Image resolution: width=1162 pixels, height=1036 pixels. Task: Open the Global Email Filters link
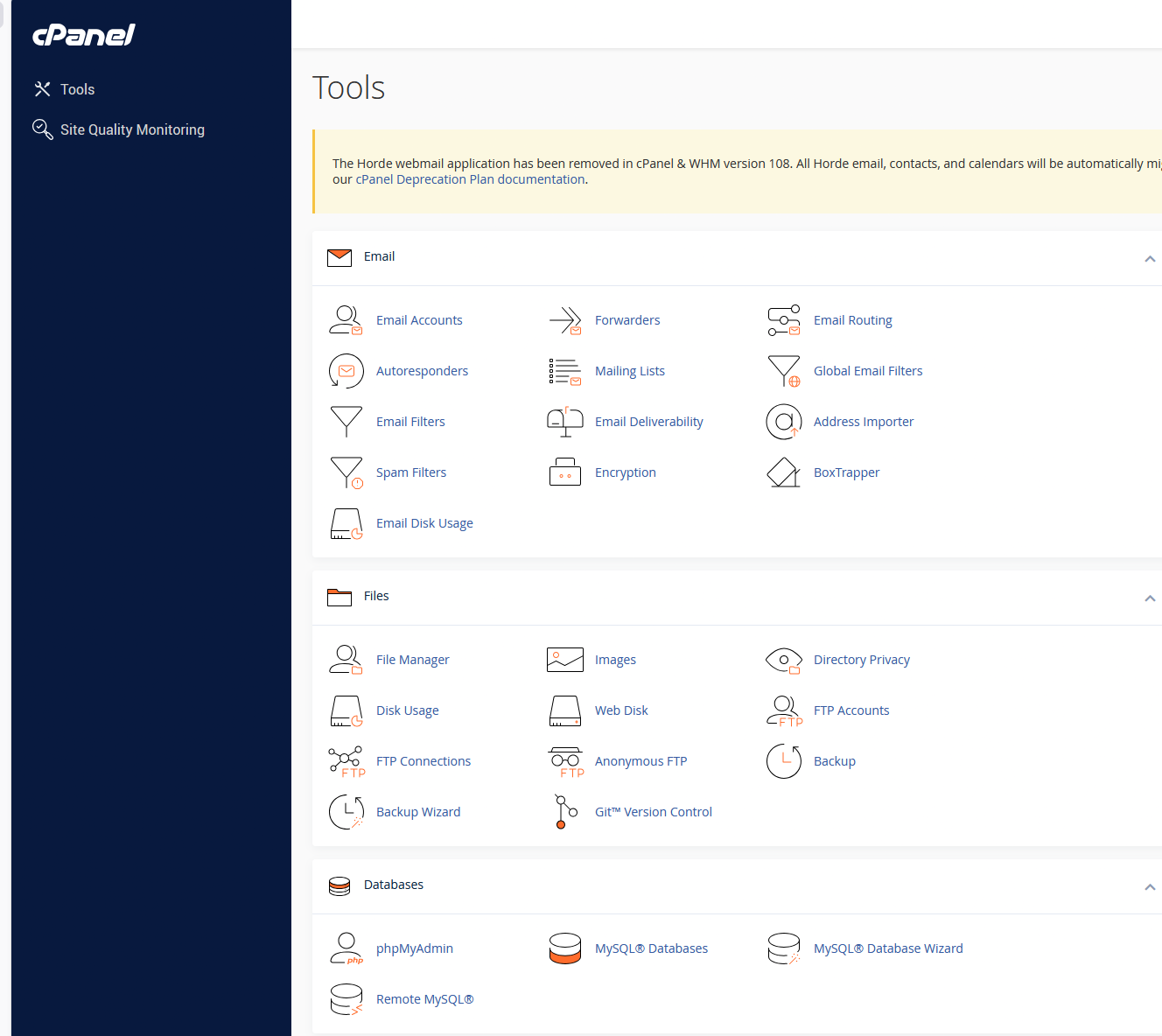click(868, 371)
